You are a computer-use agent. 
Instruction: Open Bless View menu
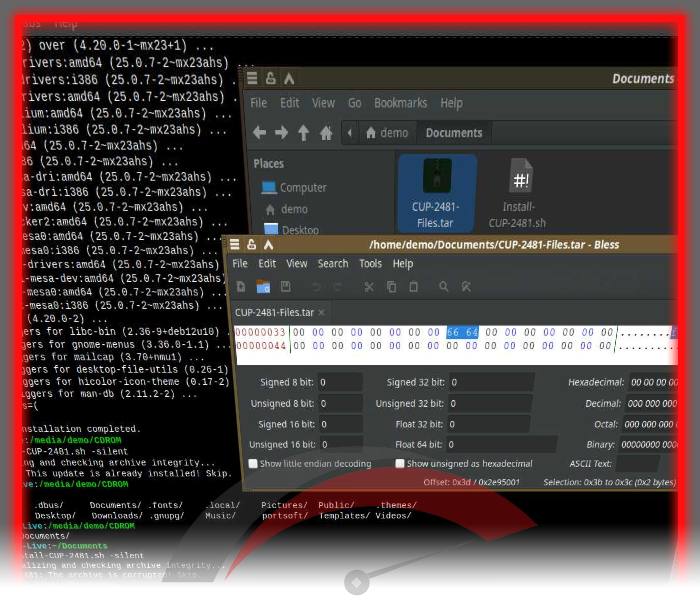(296, 263)
